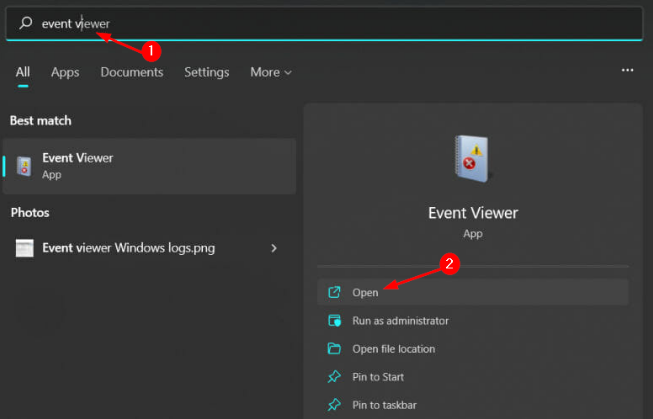
Task: Select the All filter tab
Action: (x=23, y=72)
